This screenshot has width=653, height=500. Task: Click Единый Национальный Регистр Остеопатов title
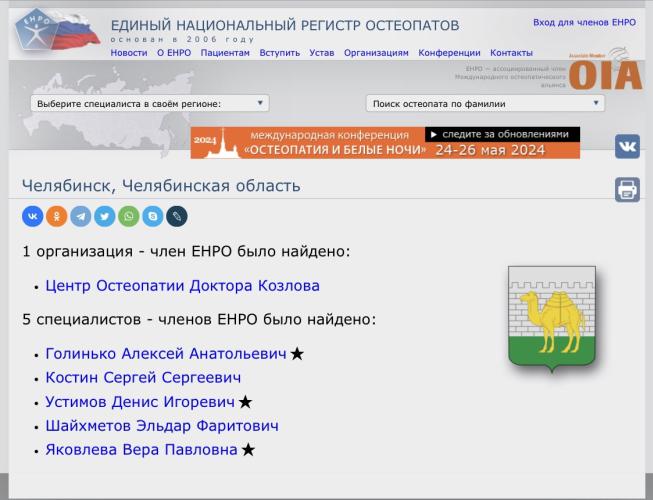point(285,25)
